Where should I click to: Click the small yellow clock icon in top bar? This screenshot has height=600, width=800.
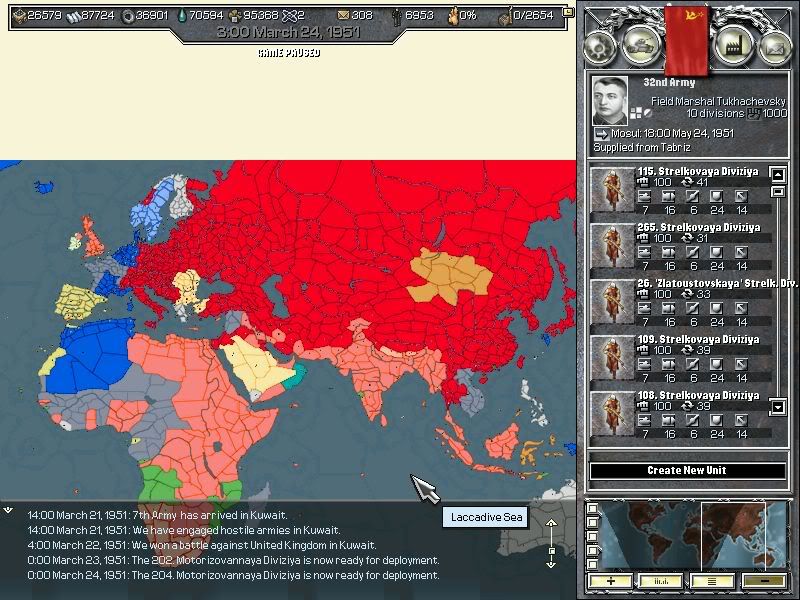567,11
